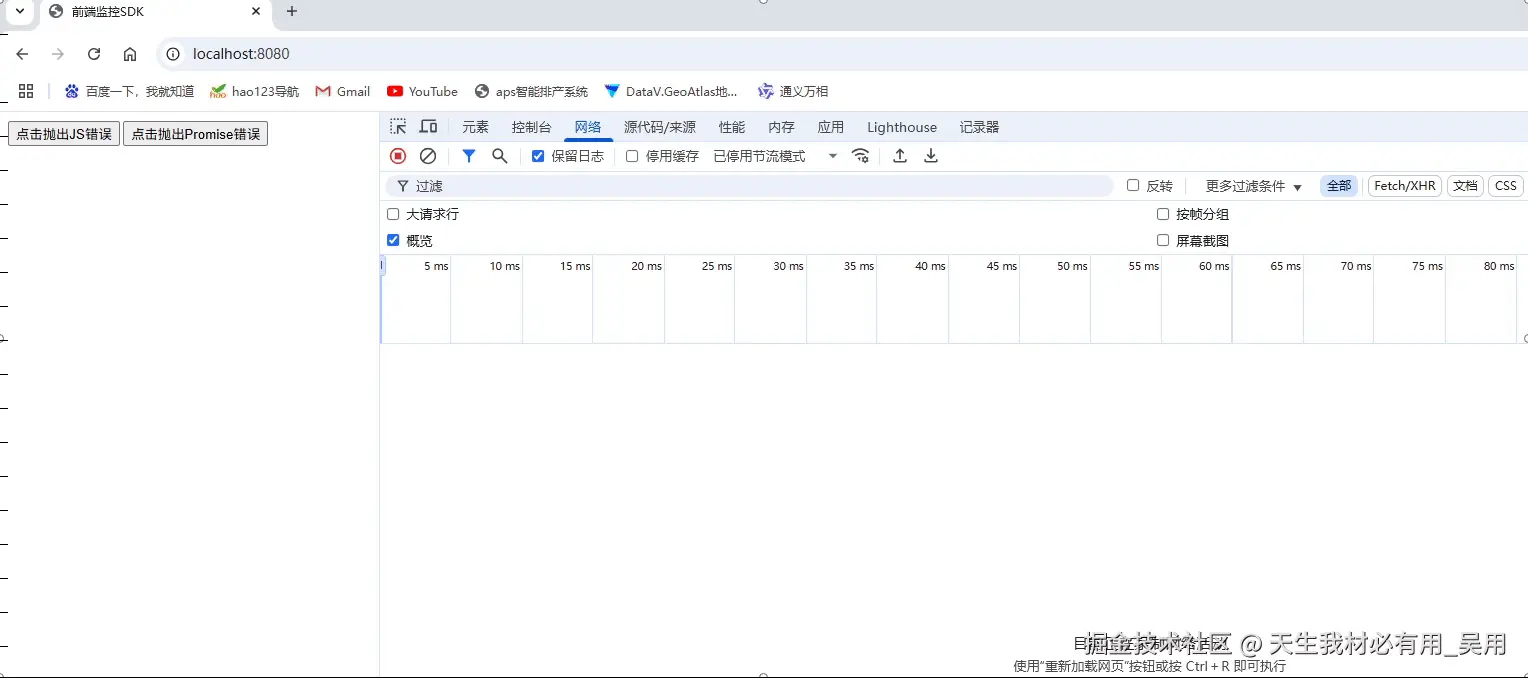Click the 60 ms overview timeline marker
The height and width of the screenshot is (678, 1528).
pos(1214,266)
